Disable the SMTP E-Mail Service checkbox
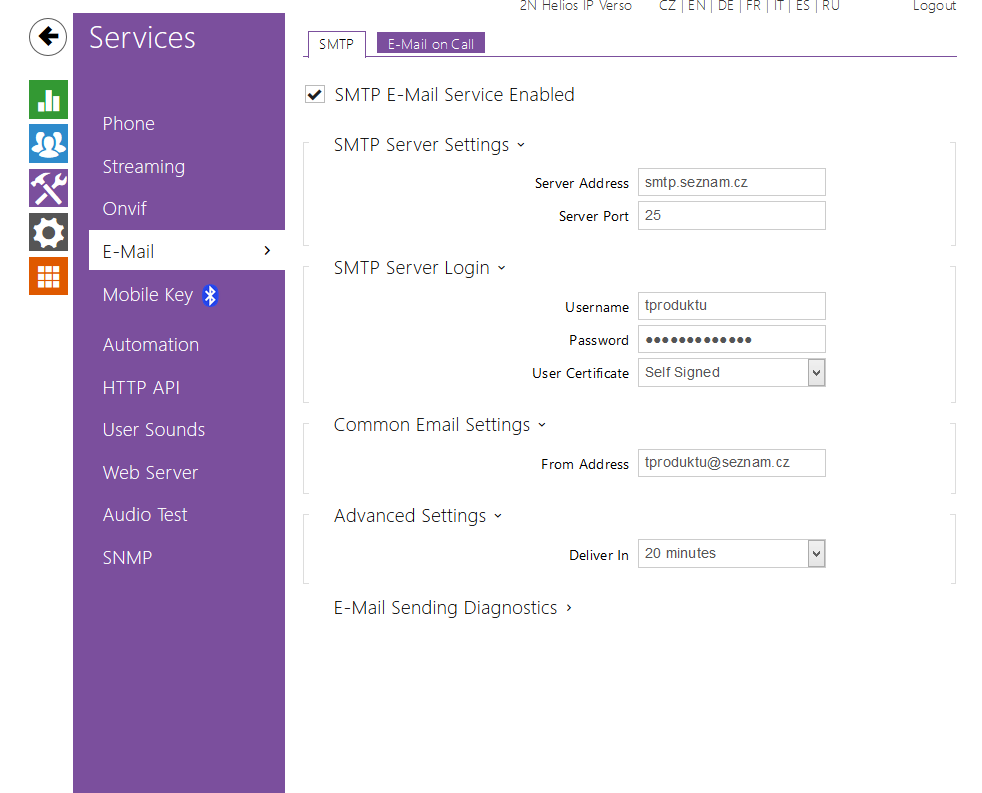 click(315, 95)
